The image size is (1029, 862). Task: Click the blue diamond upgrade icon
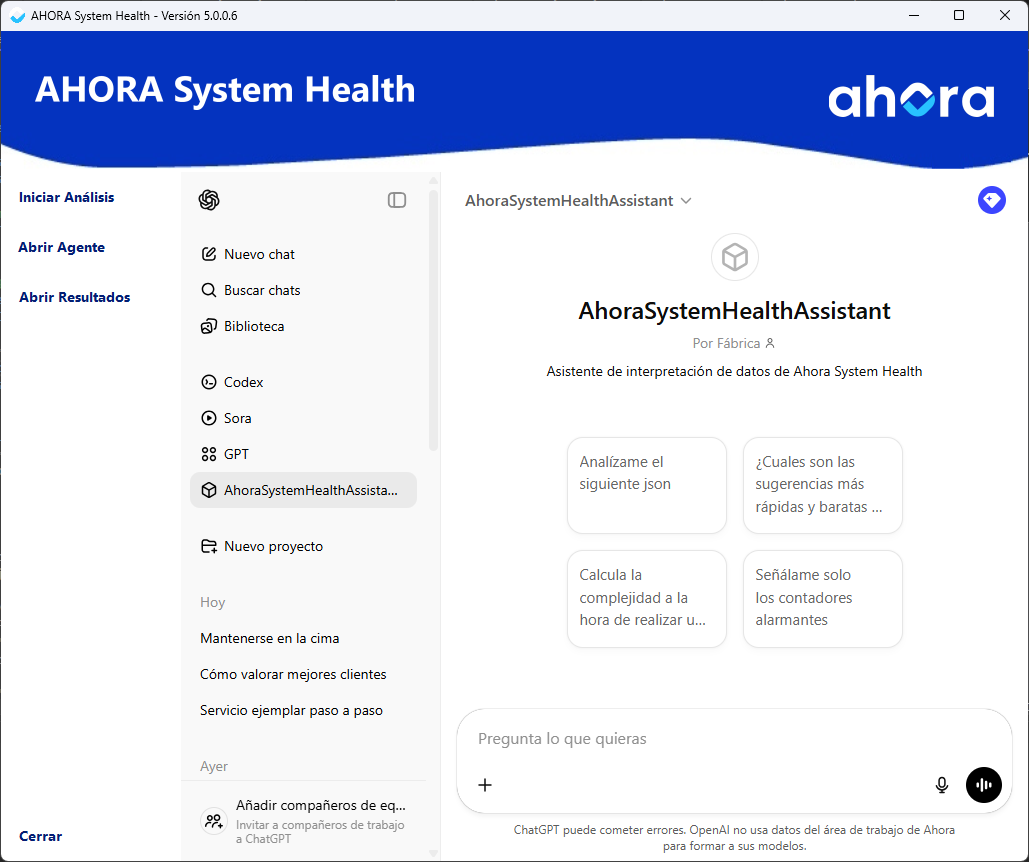(x=992, y=200)
